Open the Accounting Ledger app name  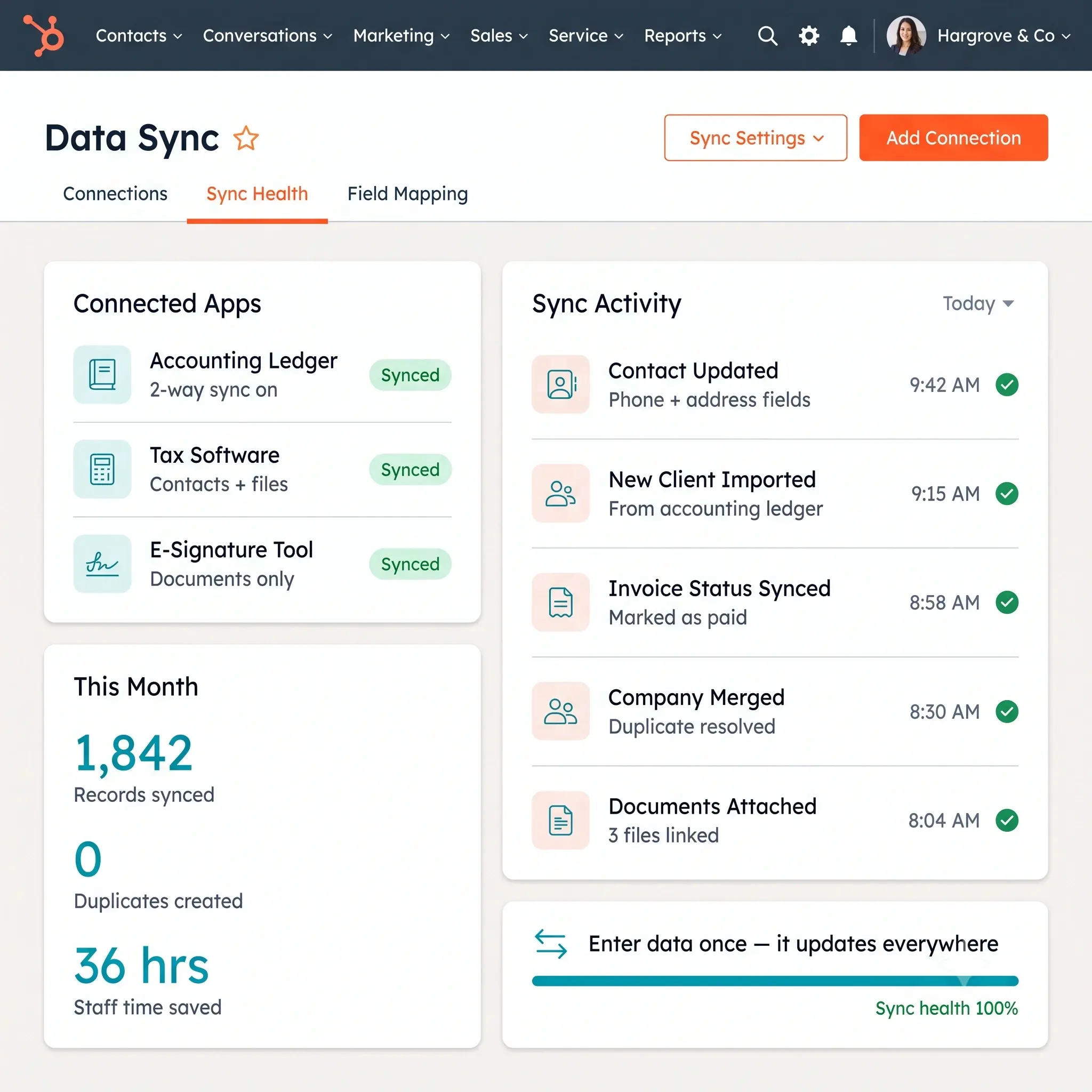244,360
